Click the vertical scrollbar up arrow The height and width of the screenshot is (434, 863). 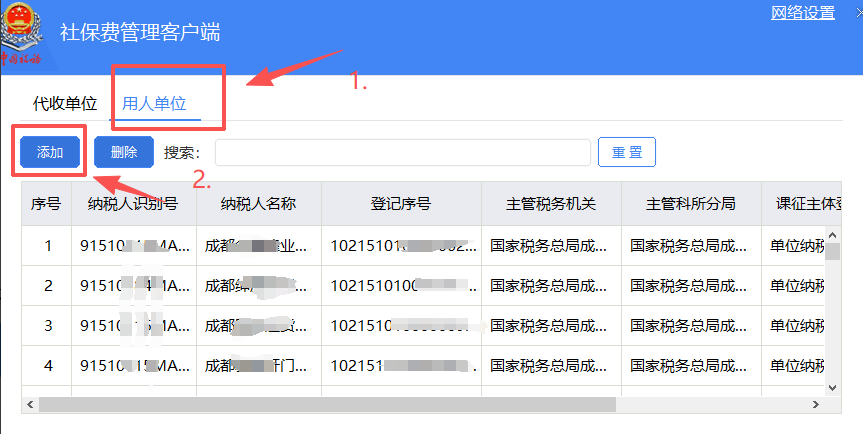(x=832, y=235)
